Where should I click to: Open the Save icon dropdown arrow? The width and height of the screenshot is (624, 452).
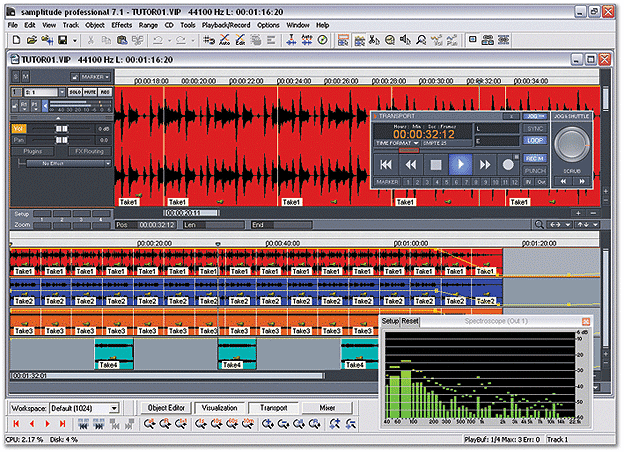point(74,40)
